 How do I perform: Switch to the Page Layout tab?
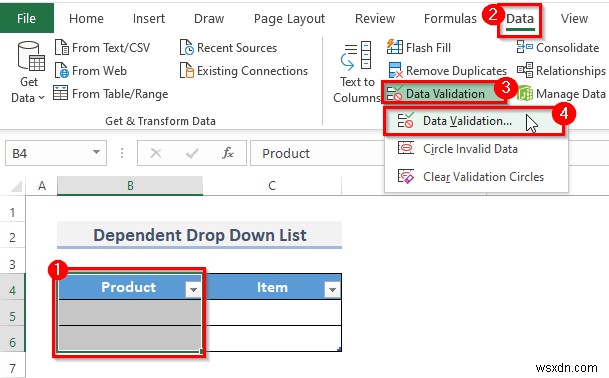click(289, 18)
